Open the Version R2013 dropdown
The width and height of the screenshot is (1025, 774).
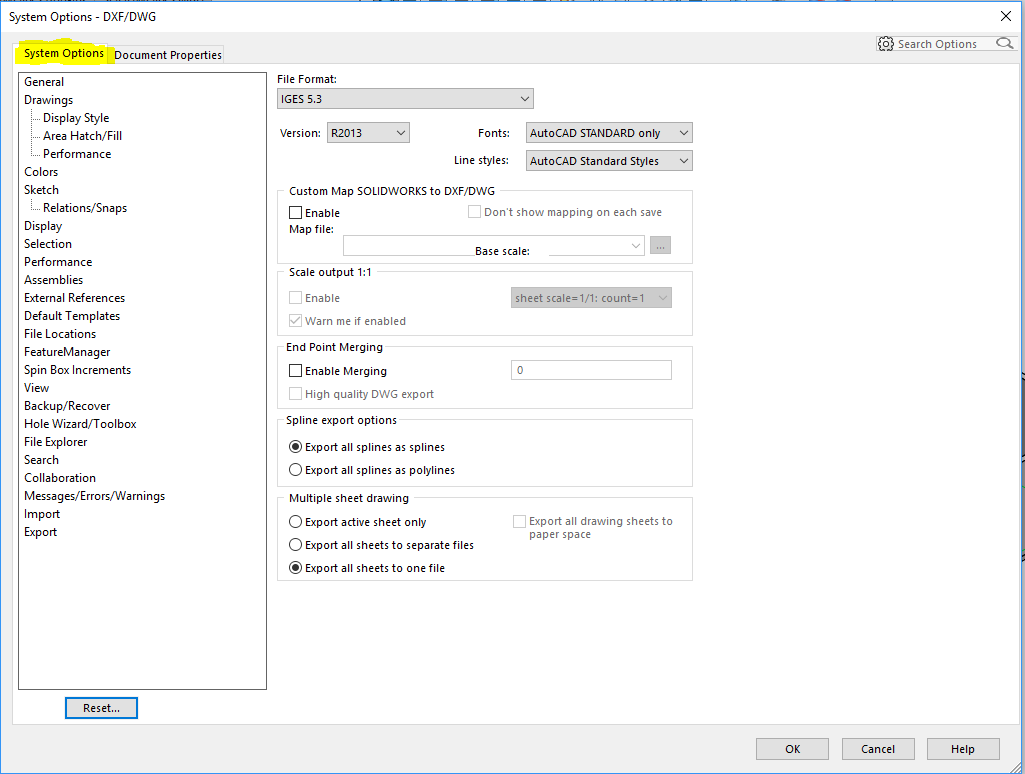[x=368, y=133]
